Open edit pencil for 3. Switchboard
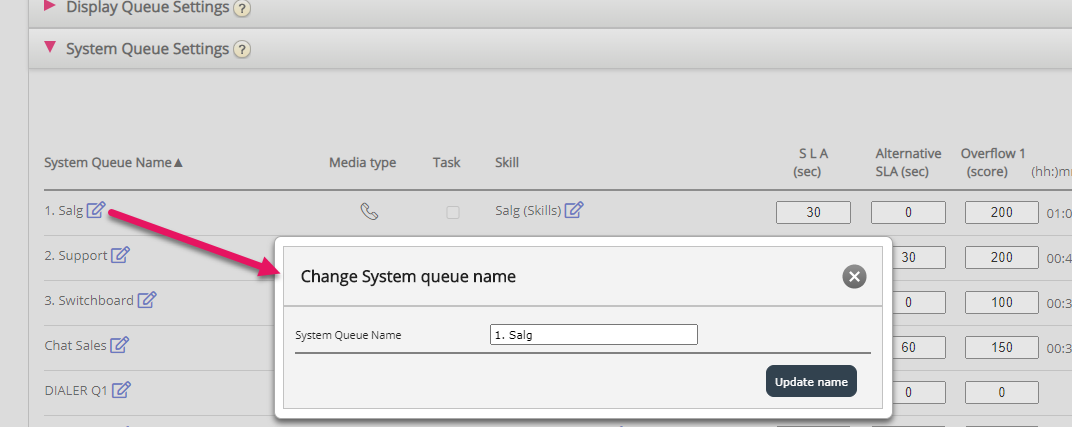The width and height of the screenshot is (1072, 427). (146, 300)
